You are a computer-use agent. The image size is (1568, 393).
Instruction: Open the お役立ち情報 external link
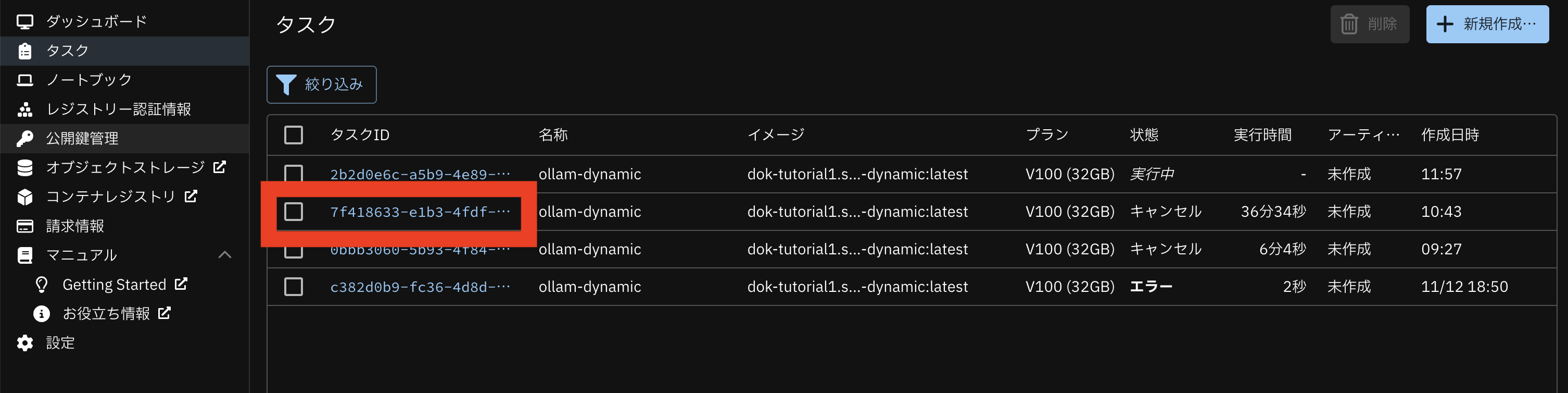[107, 314]
